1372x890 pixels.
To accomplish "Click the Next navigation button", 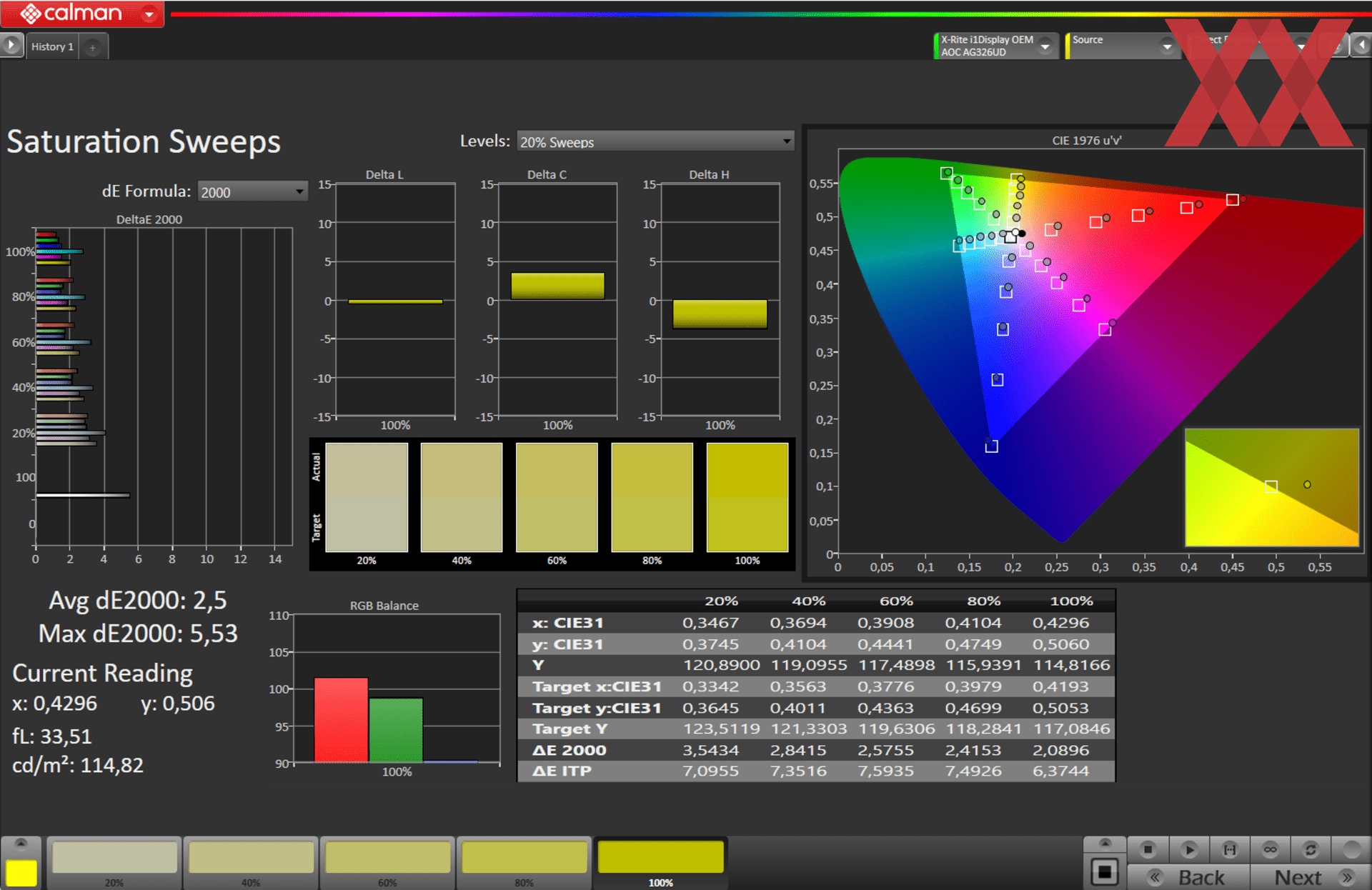I will coord(1311,877).
